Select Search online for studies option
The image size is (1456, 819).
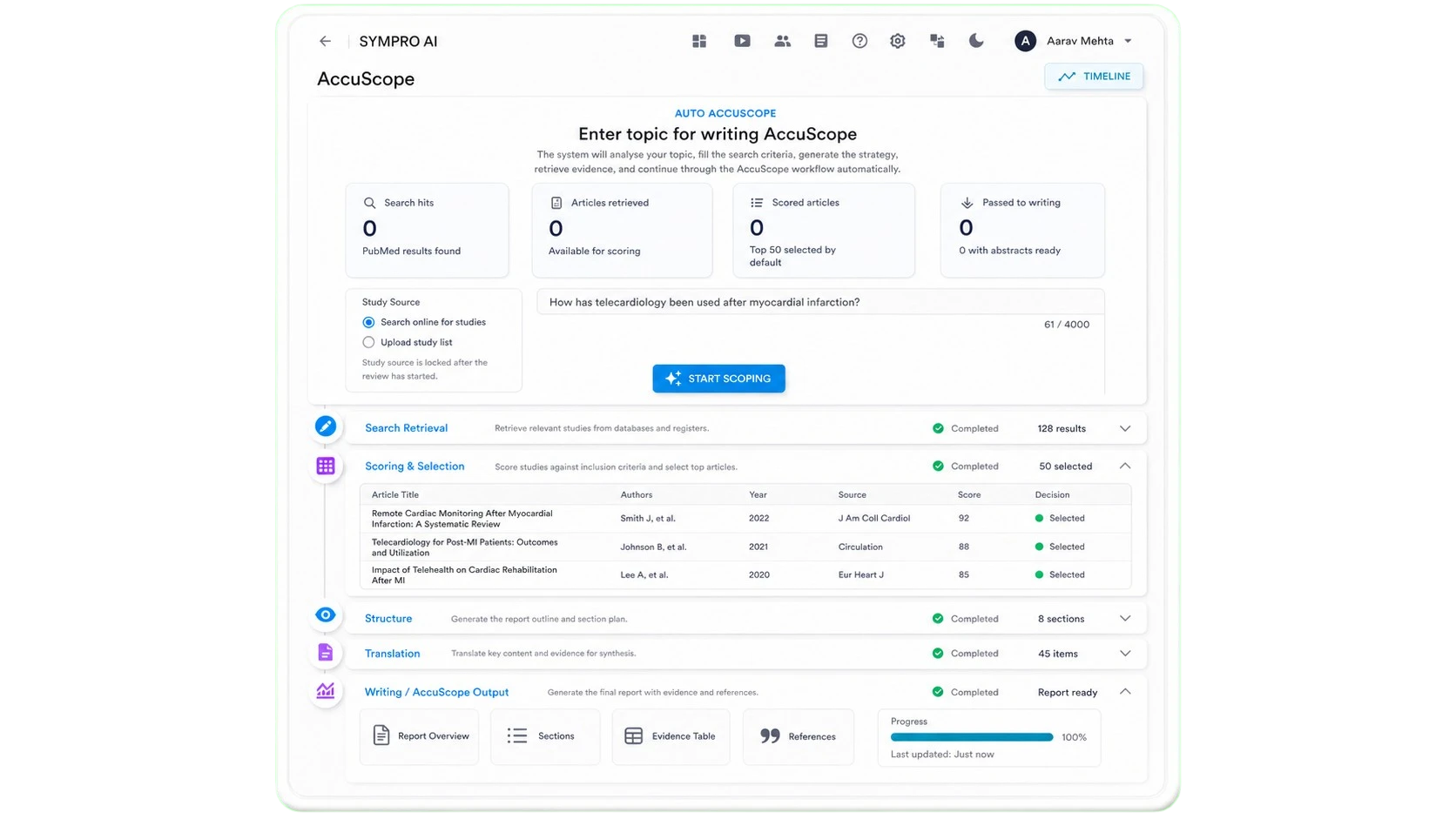coord(369,322)
